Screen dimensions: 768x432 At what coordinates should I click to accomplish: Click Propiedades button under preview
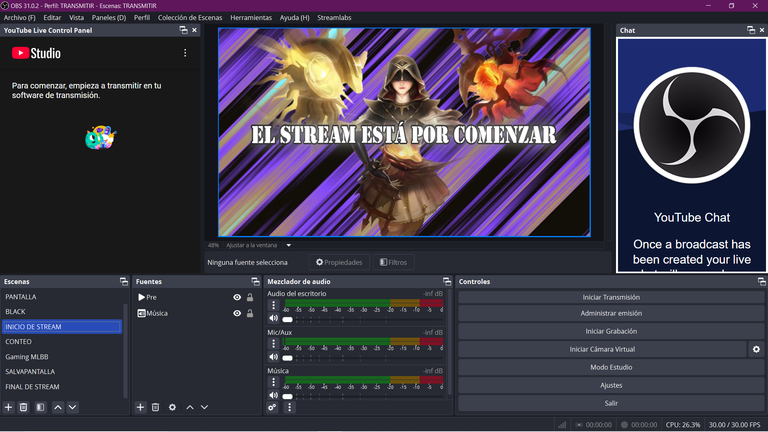339,263
